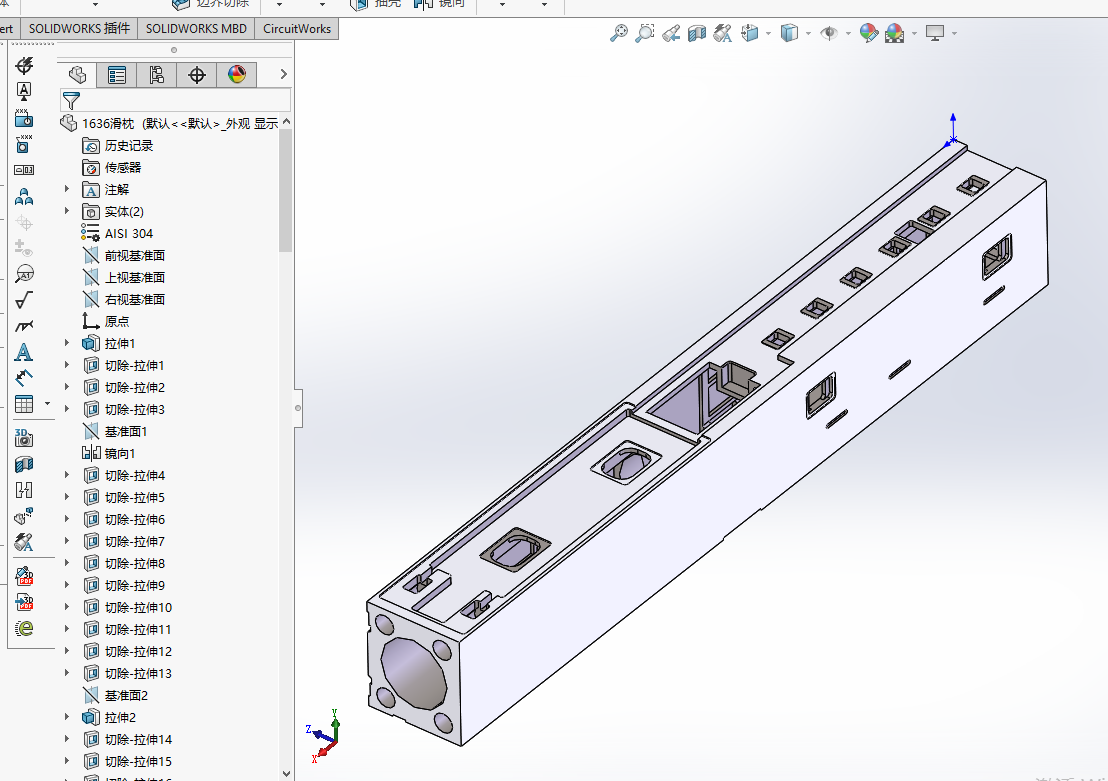Click the feature tree vertical scrollbar thumb
Viewport: 1108px width, 781px height.
click(285, 190)
